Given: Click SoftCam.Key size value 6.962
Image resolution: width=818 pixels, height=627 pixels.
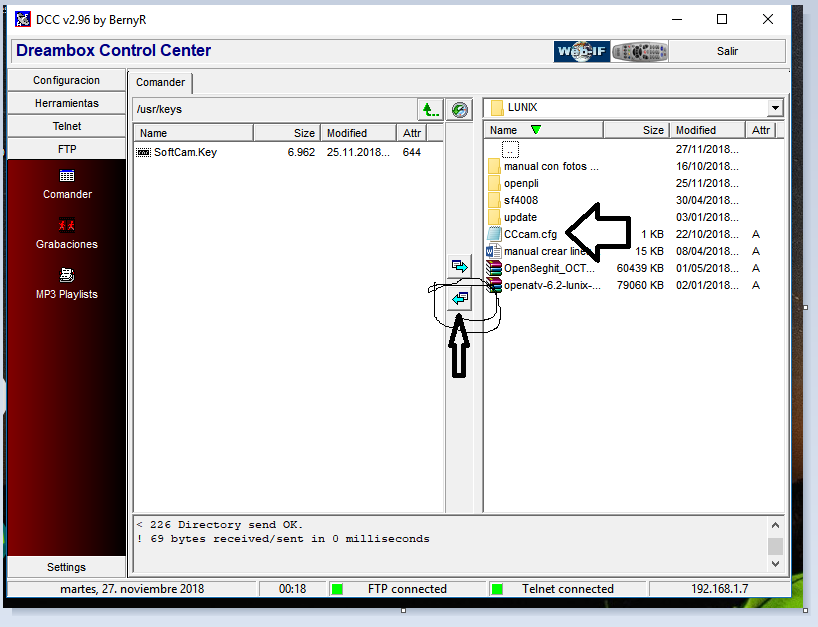Looking at the screenshot, I should tap(301, 152).
